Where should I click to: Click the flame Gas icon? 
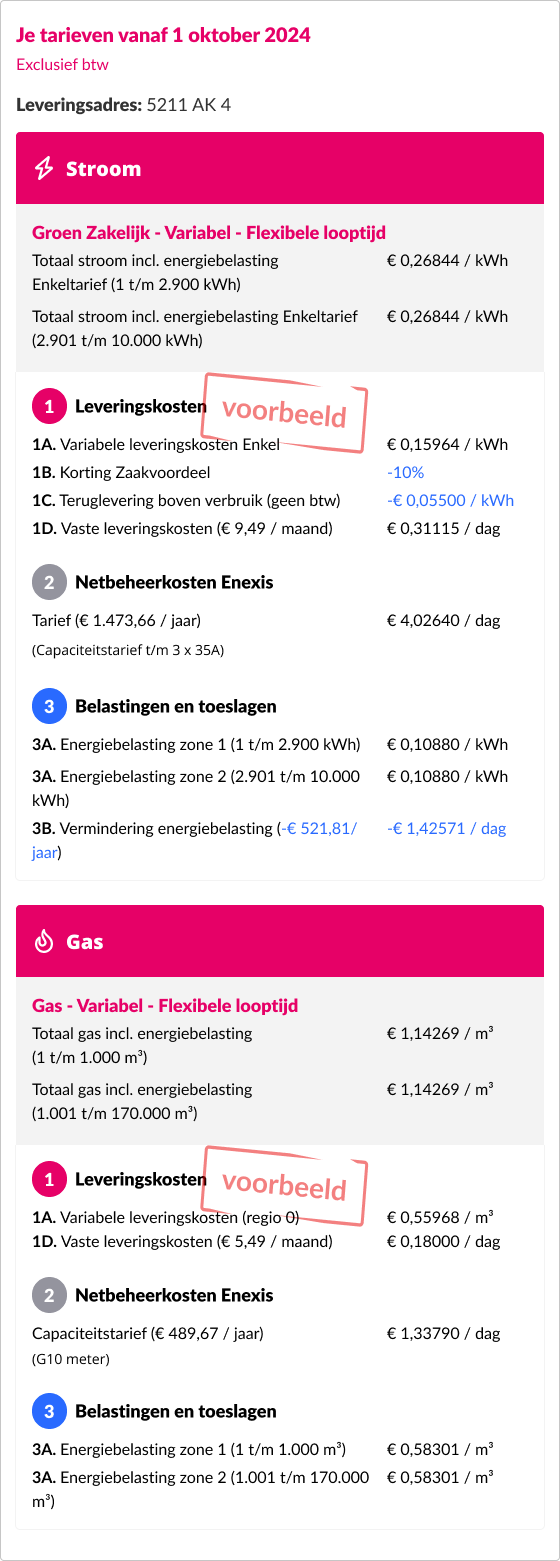coord(44,942)
